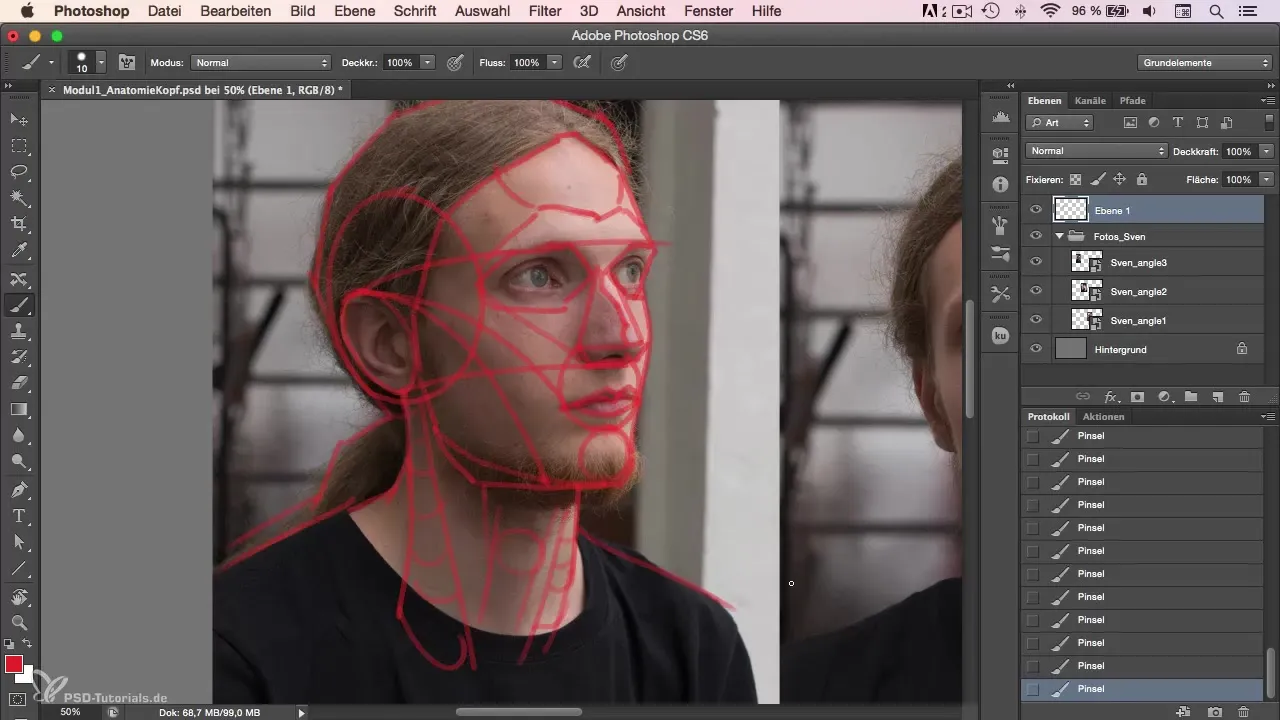This screenshot has width=1280, height=720.
Task: Select the Eraser tool
Action: [18, 383]
